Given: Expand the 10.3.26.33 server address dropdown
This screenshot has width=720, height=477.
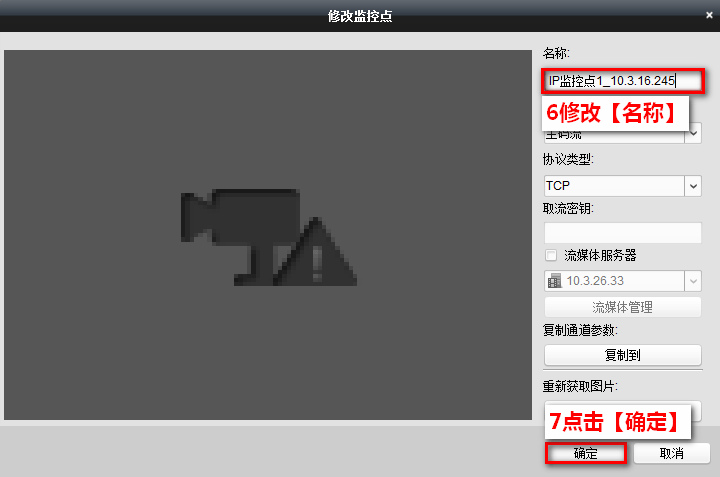Looking at the screenshot, I should (x=693, y=281).
